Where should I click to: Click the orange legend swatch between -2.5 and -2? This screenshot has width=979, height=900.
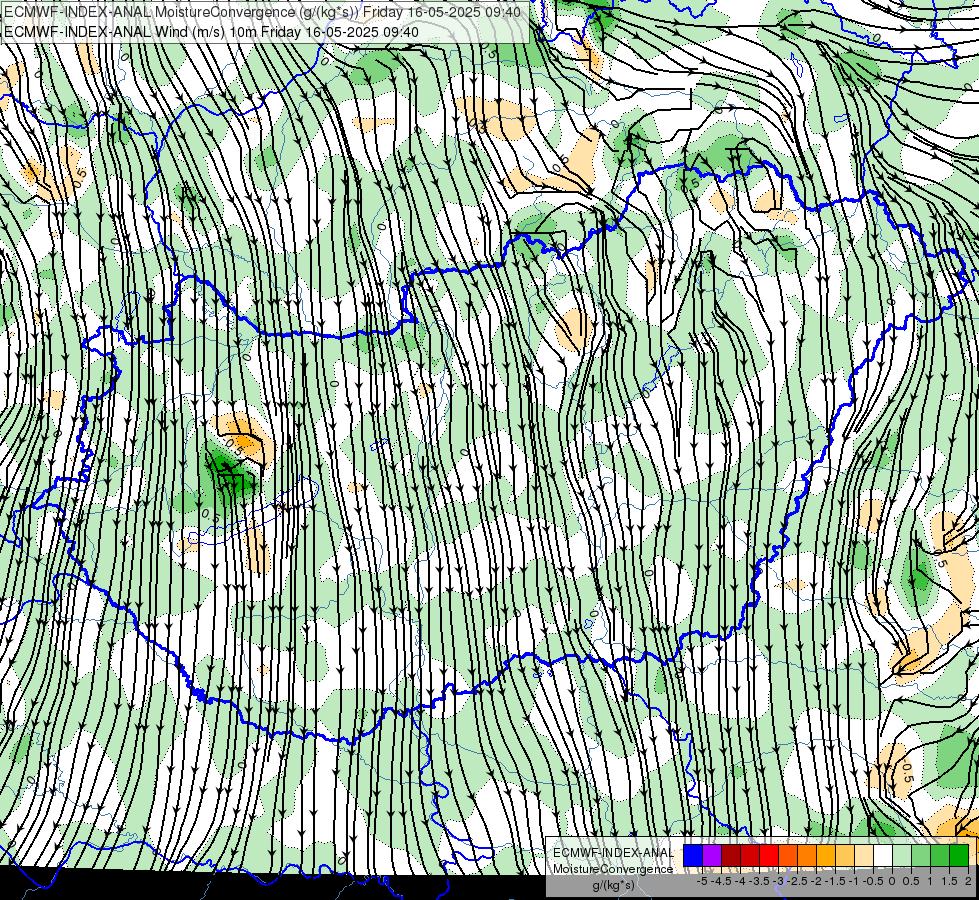[x=807, y=856]
